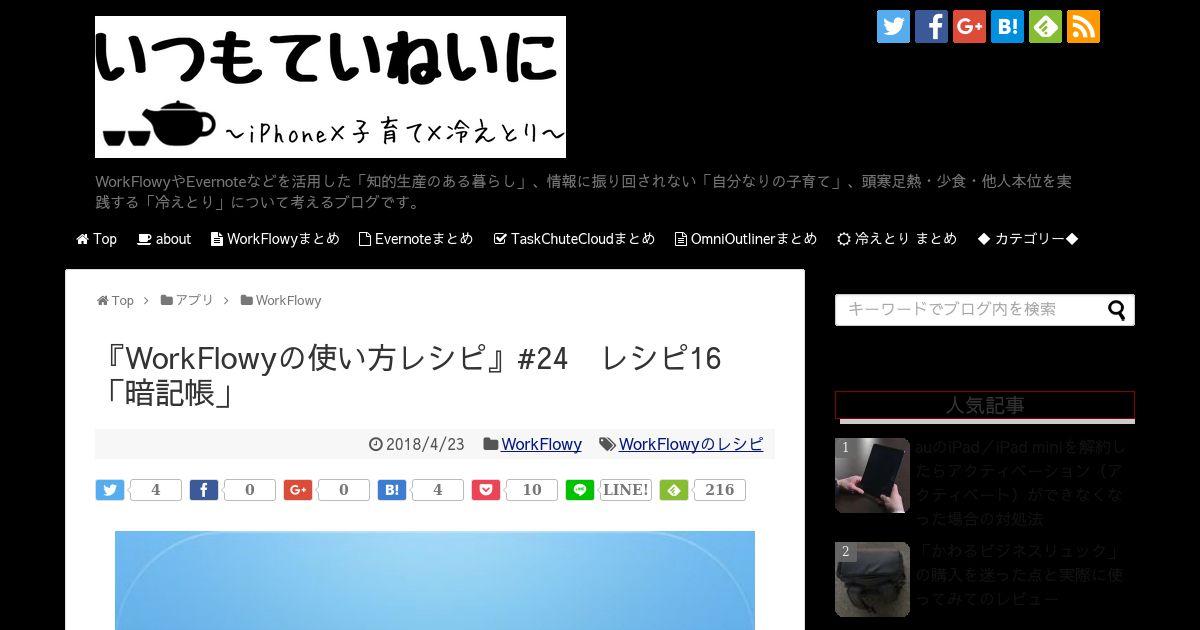Open the Twitter icon in the header
Viewport: 1200px width, 630px height.
[x=893, y=27]
